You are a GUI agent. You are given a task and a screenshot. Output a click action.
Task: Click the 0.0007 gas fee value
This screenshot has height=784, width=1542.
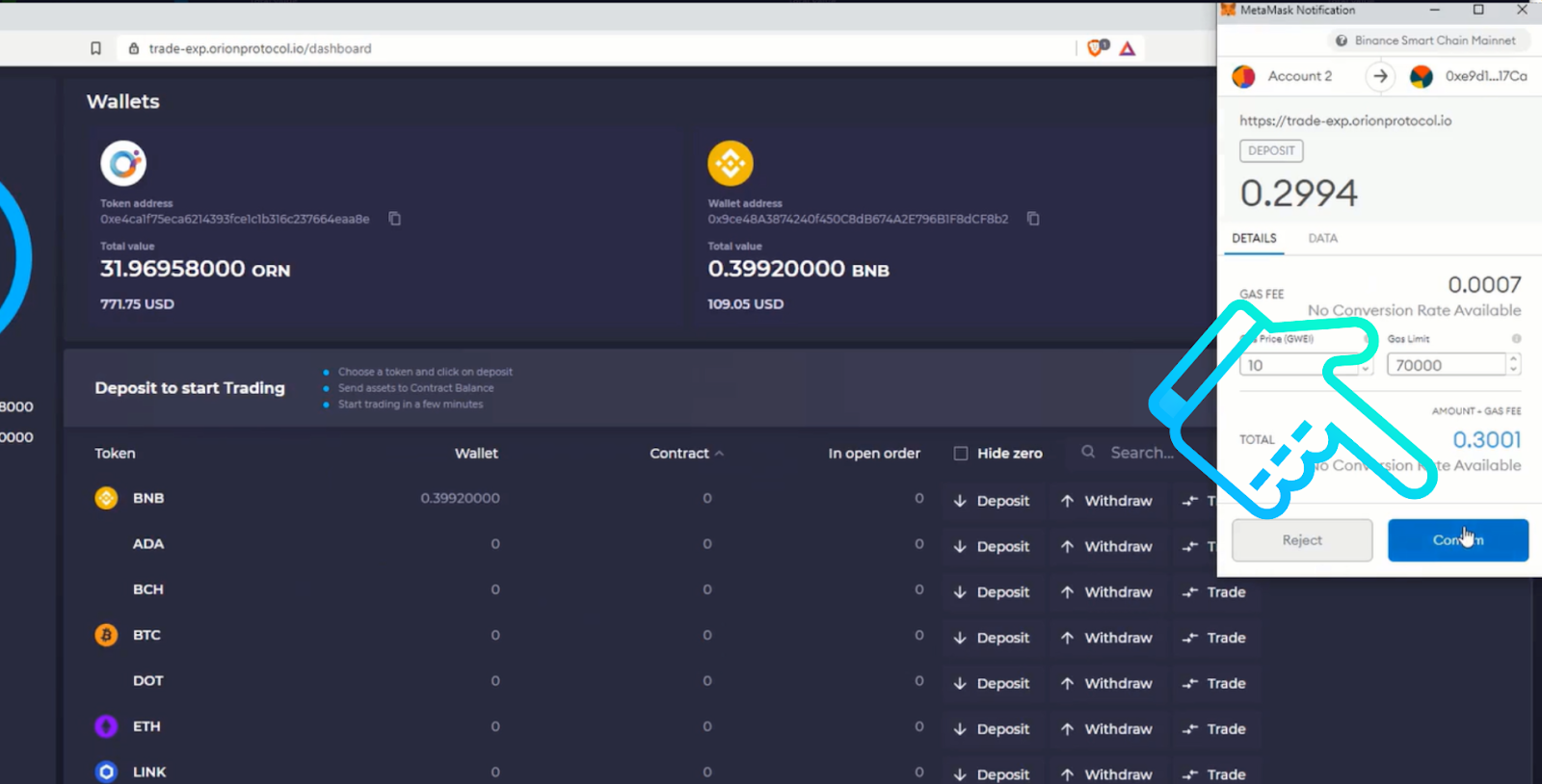coord(1484,284)
